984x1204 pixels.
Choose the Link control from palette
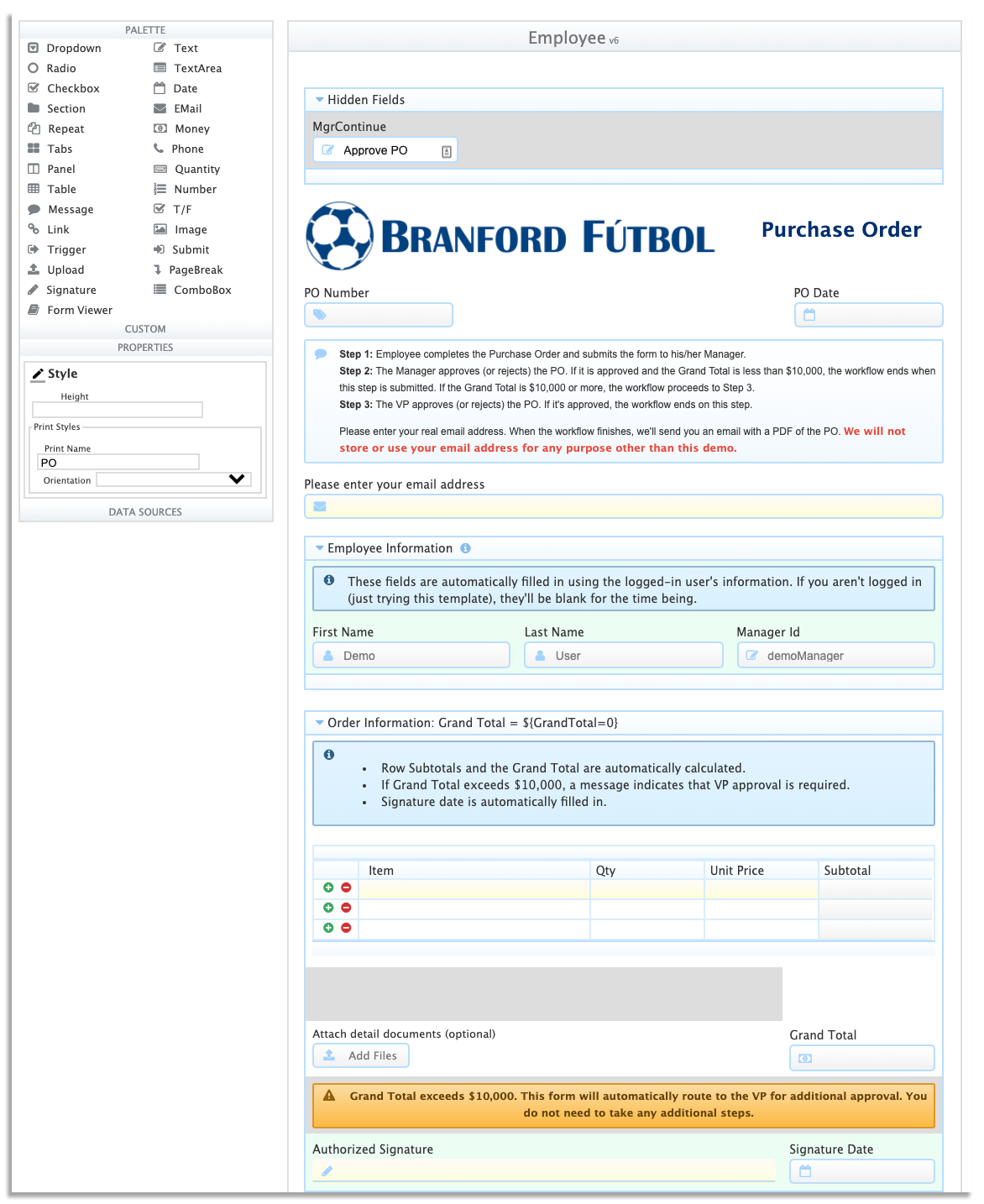[48, 229]
